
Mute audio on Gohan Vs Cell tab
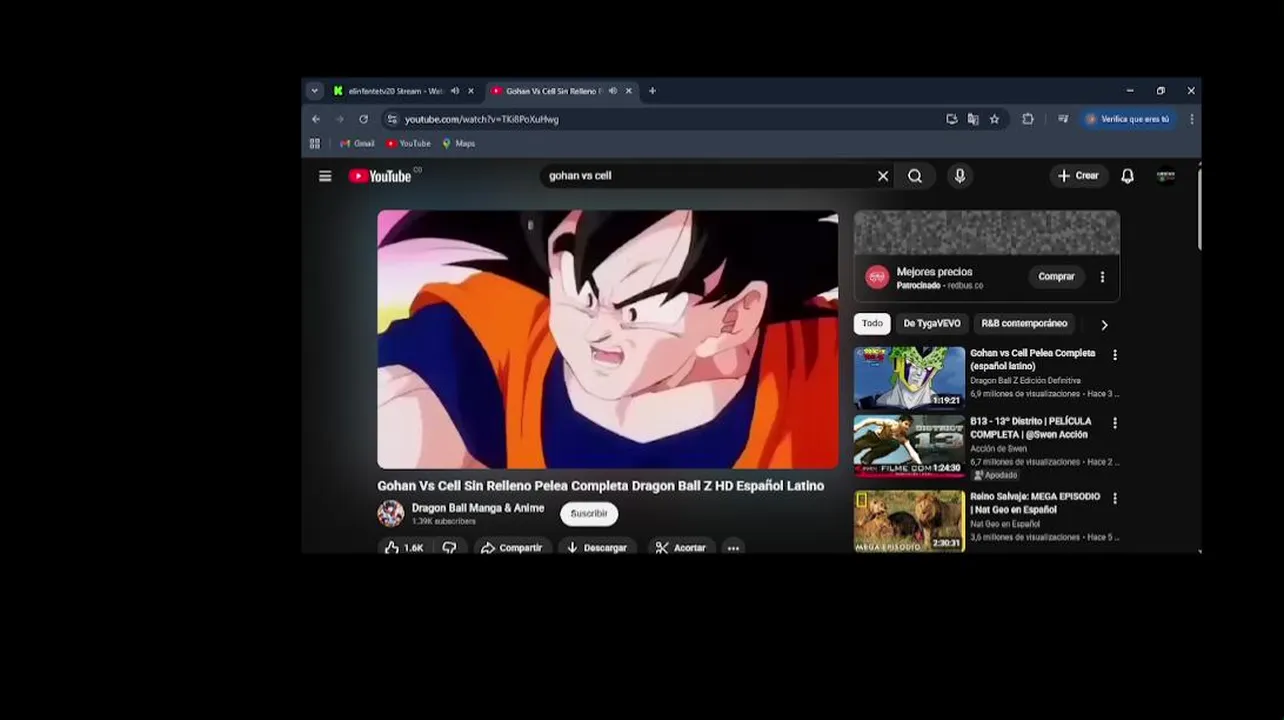click(613, 91)
